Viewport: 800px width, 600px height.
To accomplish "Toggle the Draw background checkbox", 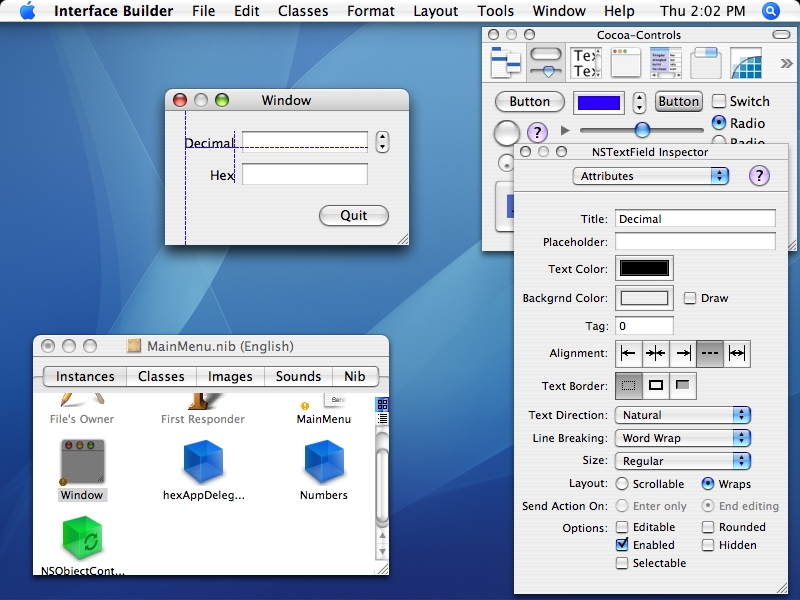I will [689, 298].
